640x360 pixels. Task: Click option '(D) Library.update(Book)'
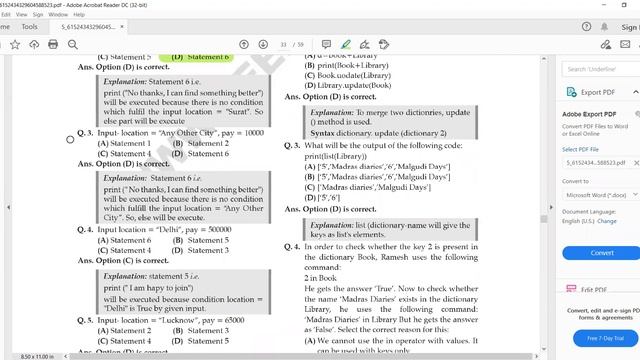pyautogui.click(x=348, y=85)
